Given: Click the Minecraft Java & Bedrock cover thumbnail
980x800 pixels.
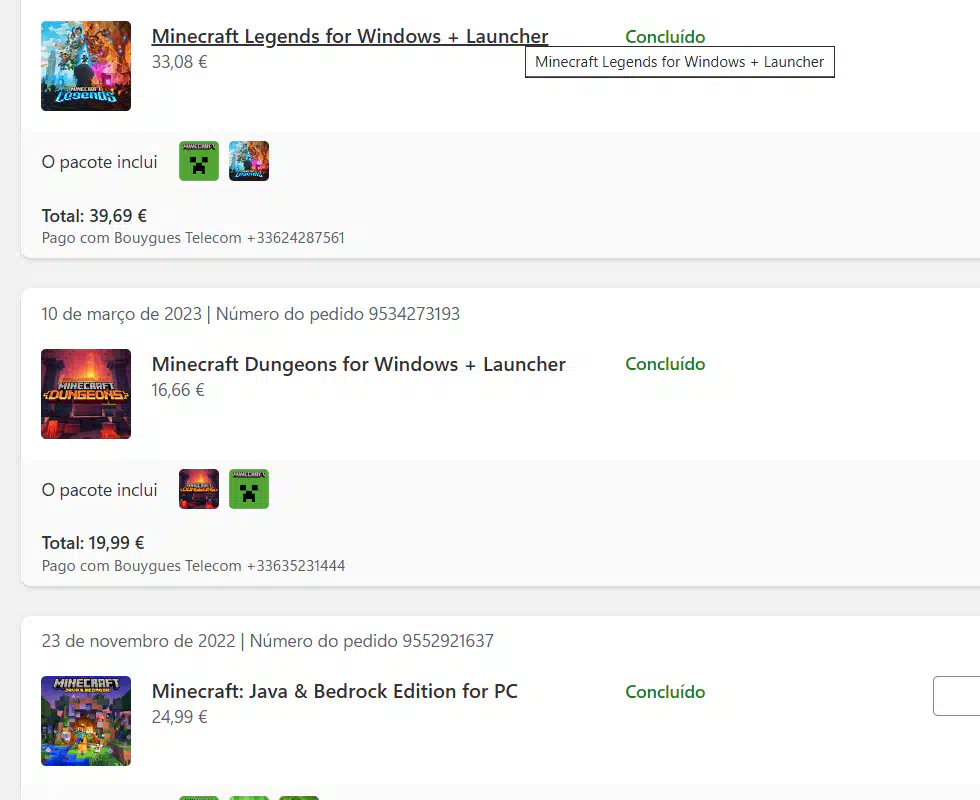Looking at the screenshot, I should click(x=86, y=721).
